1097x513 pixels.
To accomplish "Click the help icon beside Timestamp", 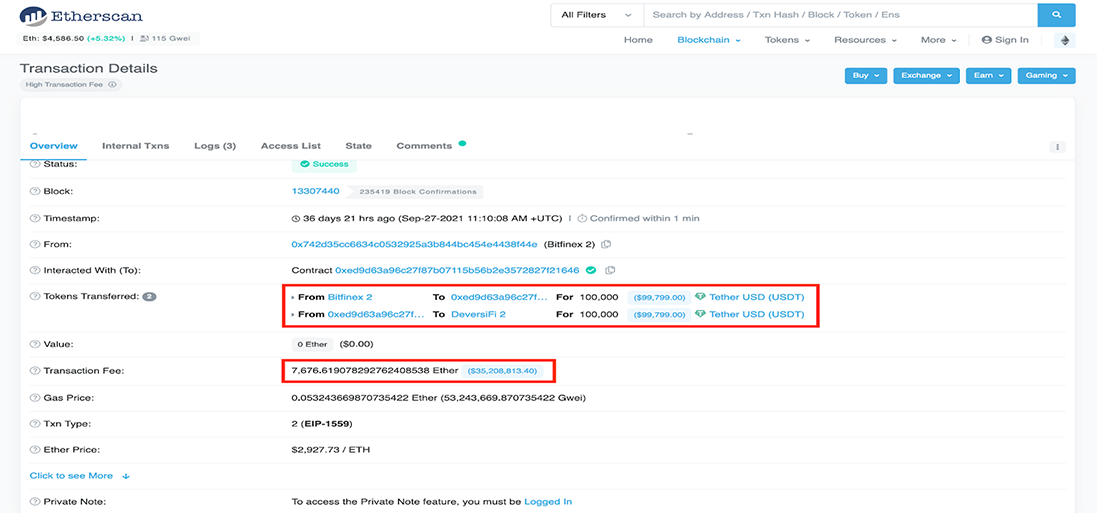I will point(34,218).
